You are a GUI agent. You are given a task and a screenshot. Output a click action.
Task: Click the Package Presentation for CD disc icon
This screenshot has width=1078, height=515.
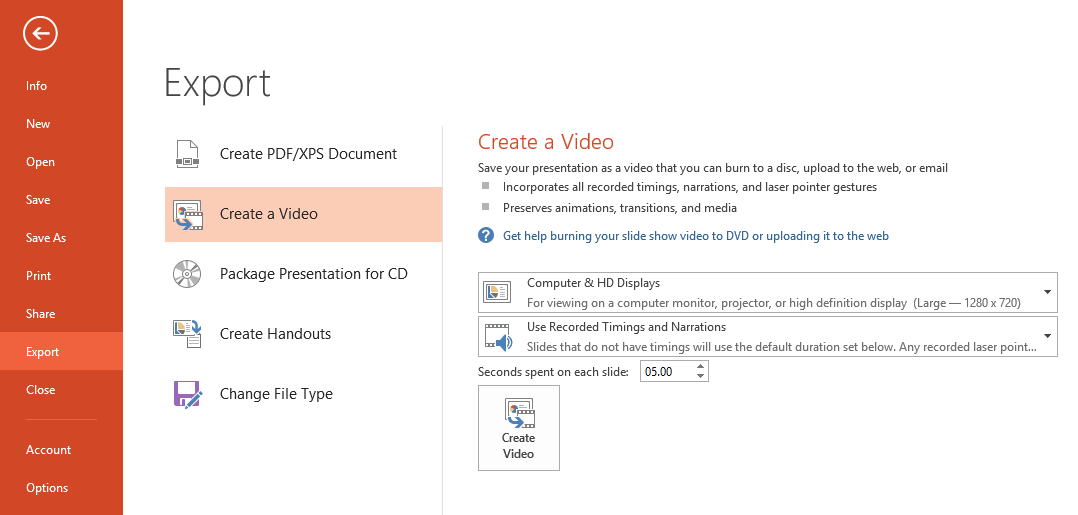pos(187,274)
